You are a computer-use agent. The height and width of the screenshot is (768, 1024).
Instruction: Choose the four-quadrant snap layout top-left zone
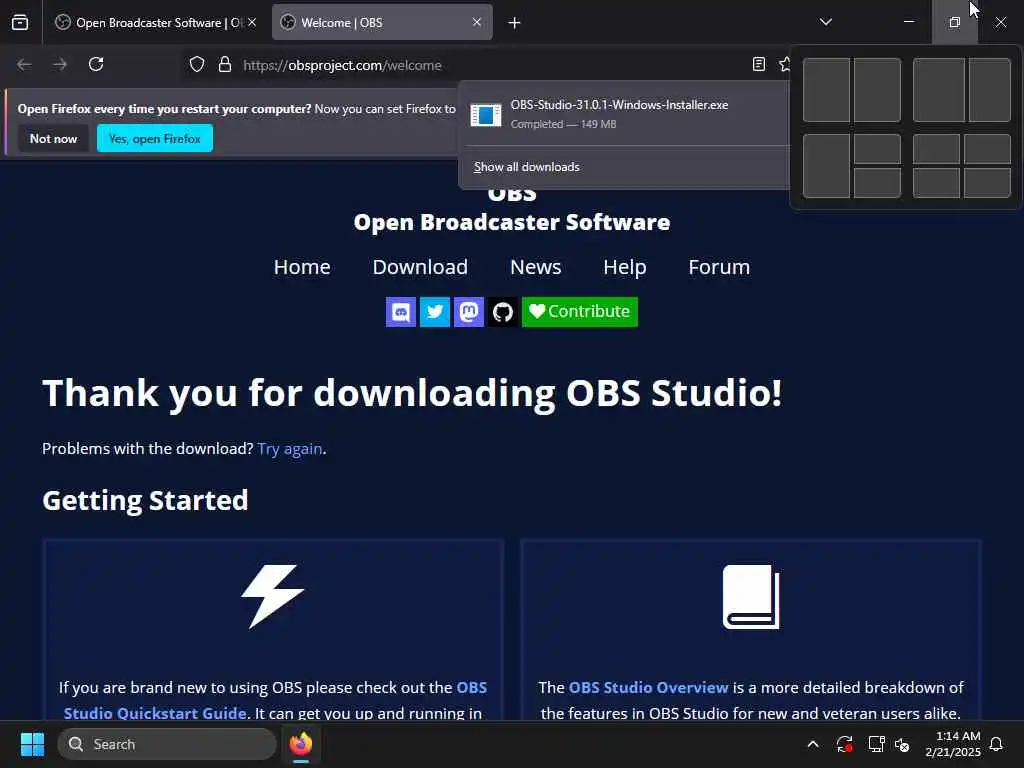click(936, 149)
